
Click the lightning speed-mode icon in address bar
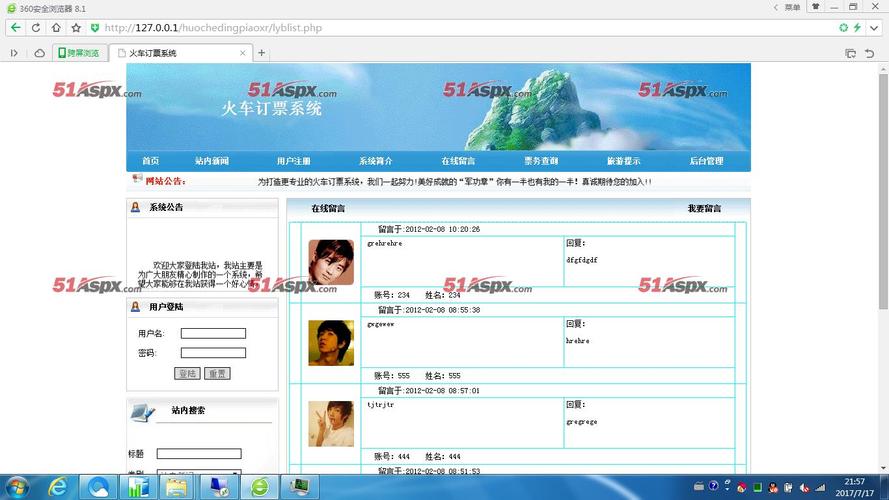(857, 28)
